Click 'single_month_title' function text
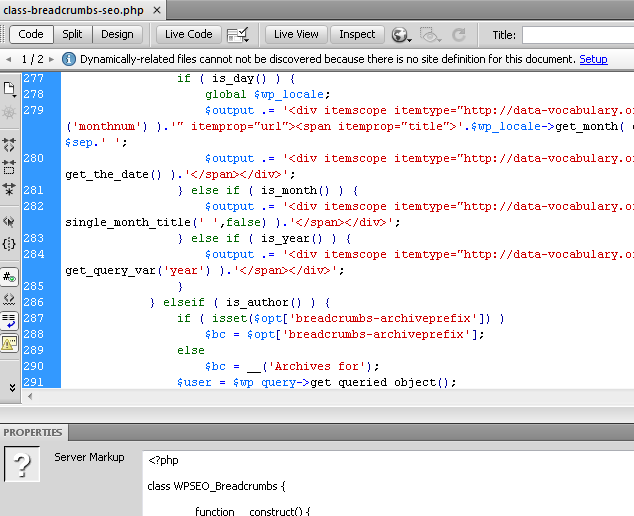 (x=128, y=222)
